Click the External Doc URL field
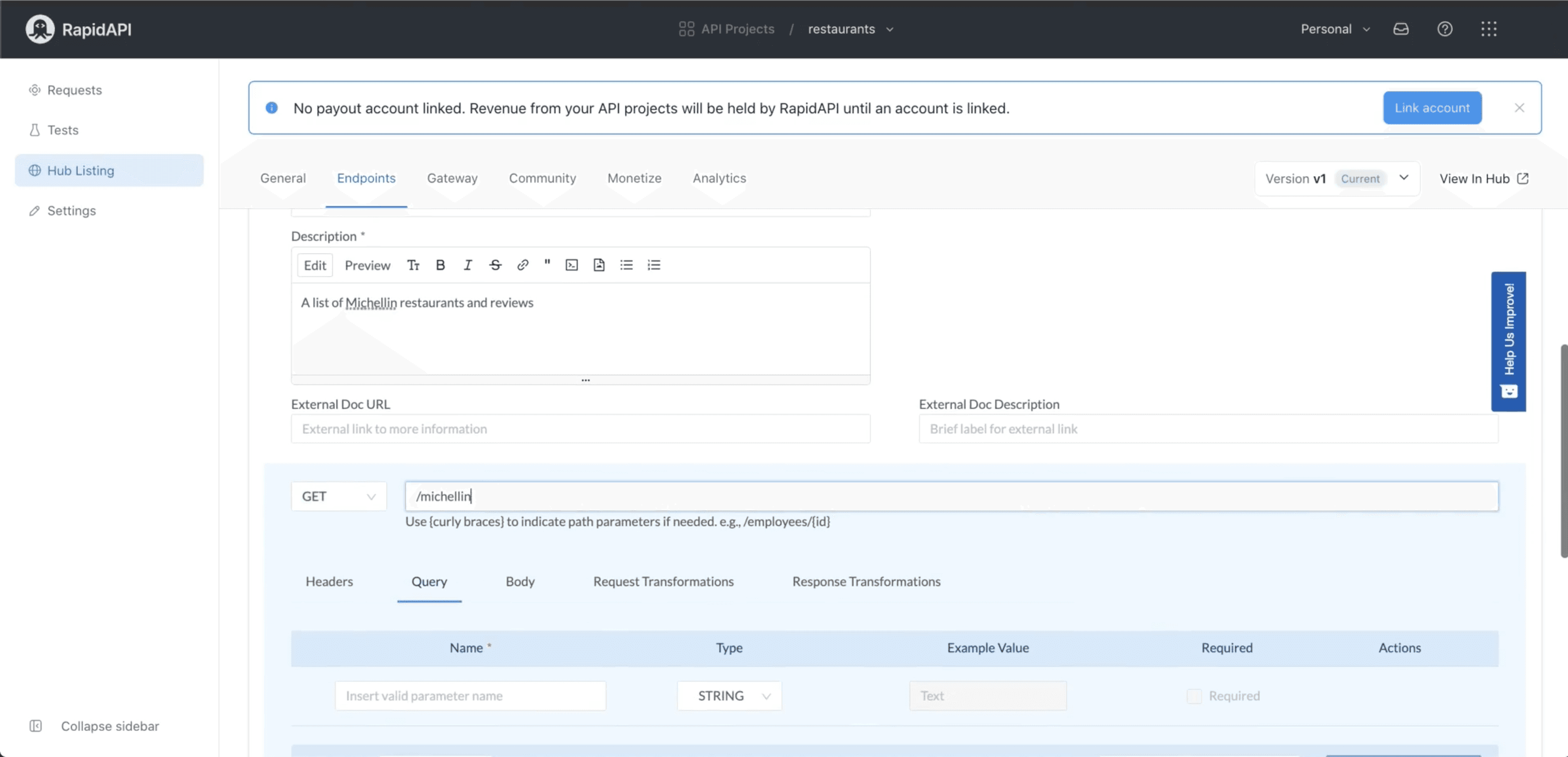Screen dimensions: 1568x757 point(580,428)
